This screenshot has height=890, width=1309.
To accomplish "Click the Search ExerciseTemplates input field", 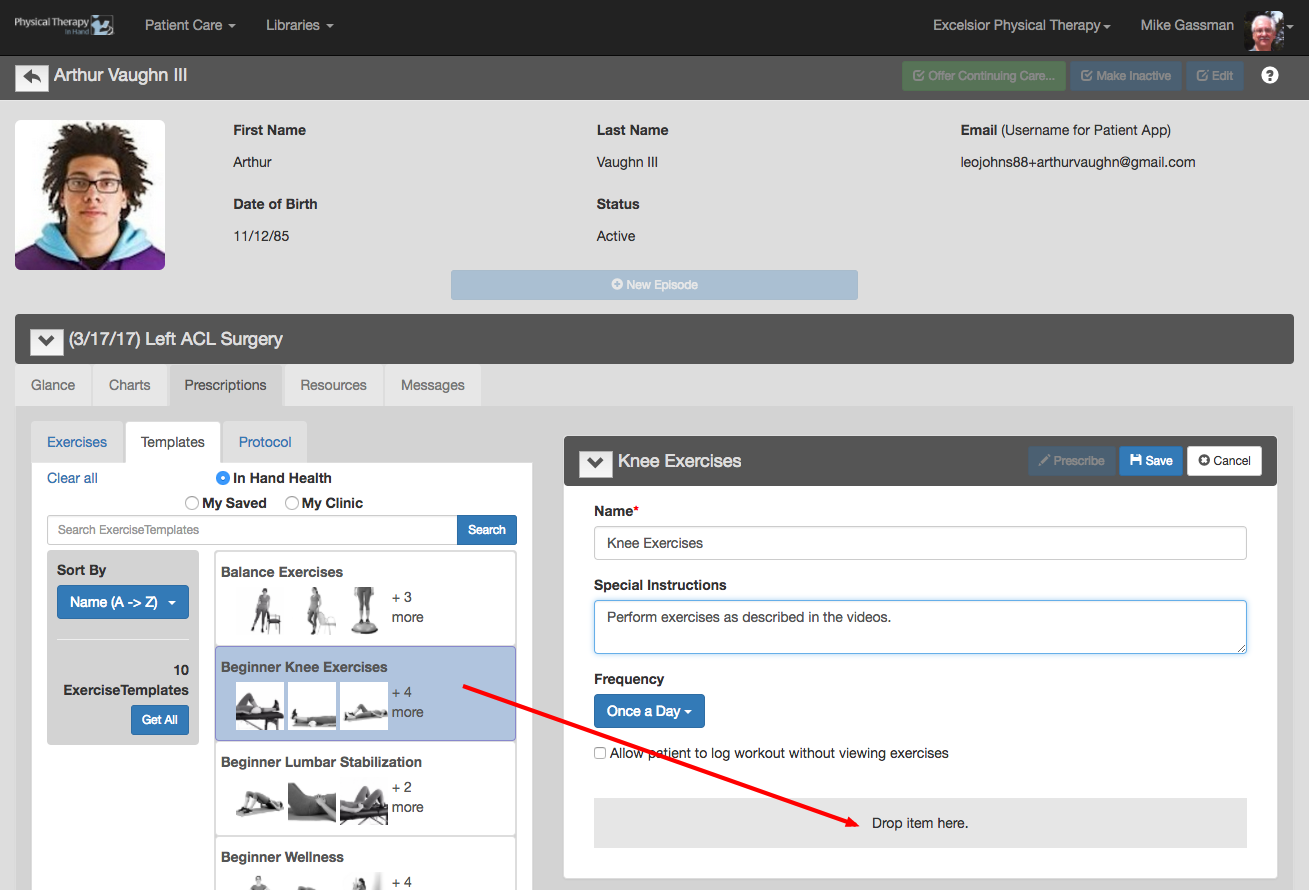I will coord(252,530).
